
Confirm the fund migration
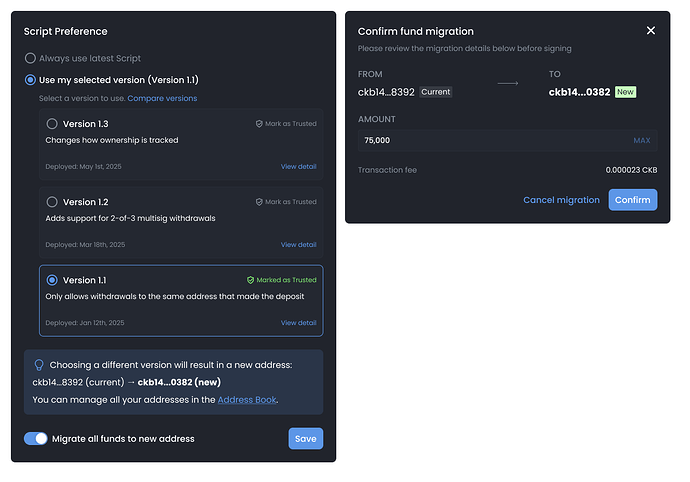(632, 200)
